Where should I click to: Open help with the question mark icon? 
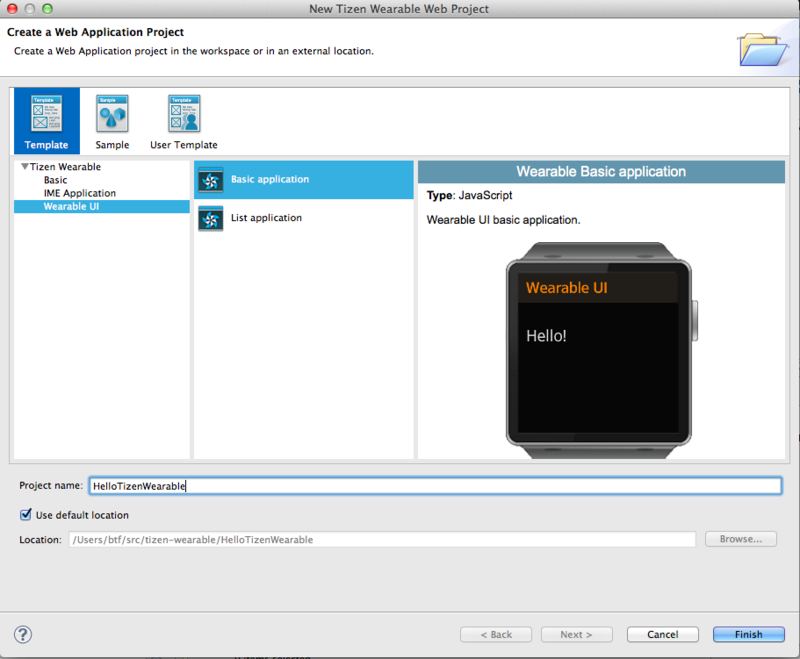(23, 635)
